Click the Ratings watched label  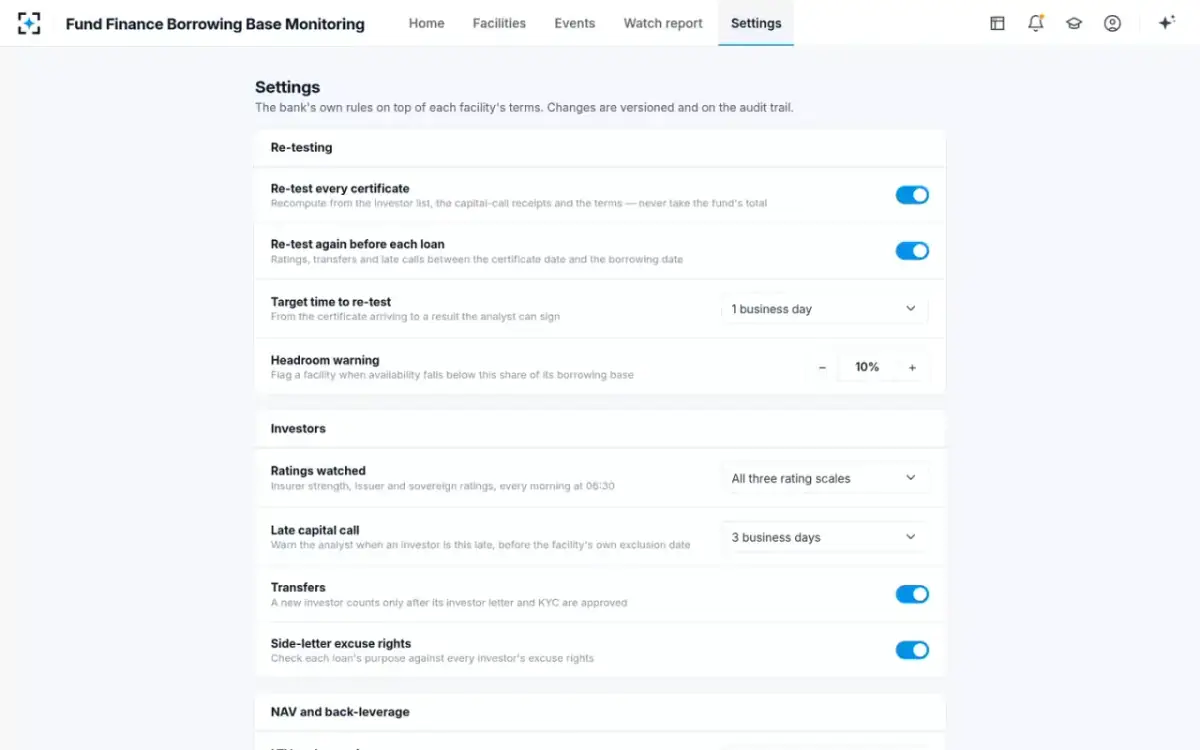pos(318,471)
